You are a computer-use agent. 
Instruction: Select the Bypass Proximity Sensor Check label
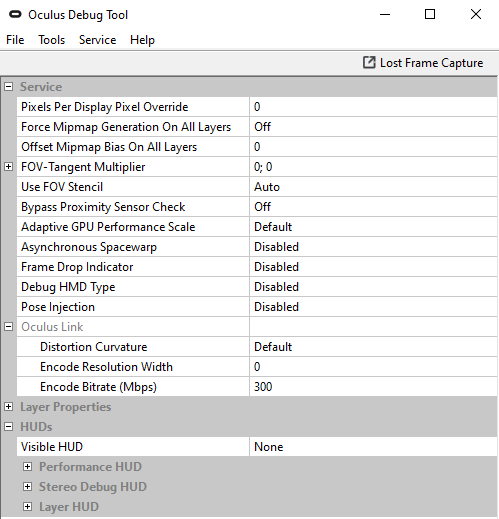tap(103, 207)
